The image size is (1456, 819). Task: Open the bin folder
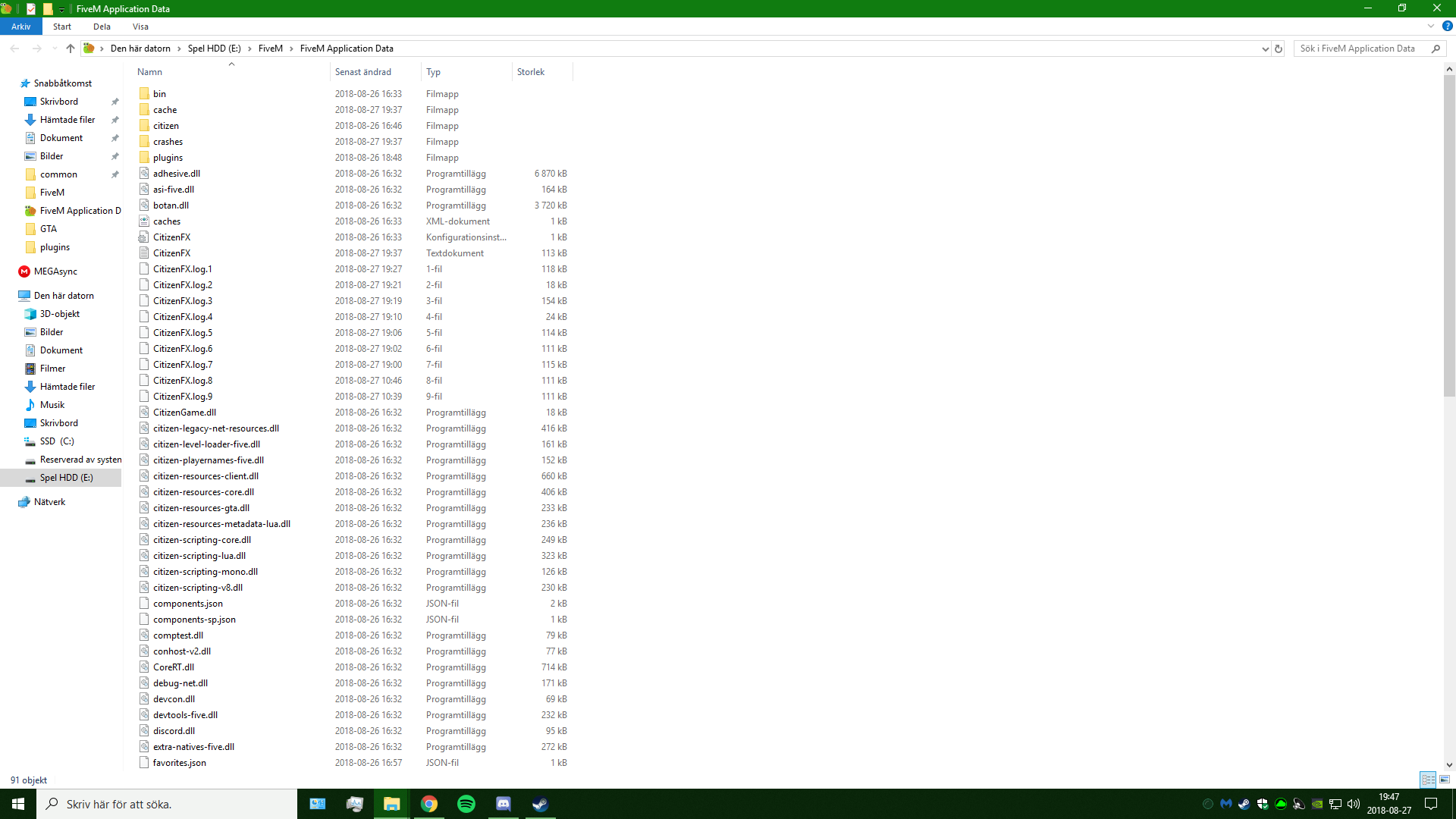click(159, 93)
